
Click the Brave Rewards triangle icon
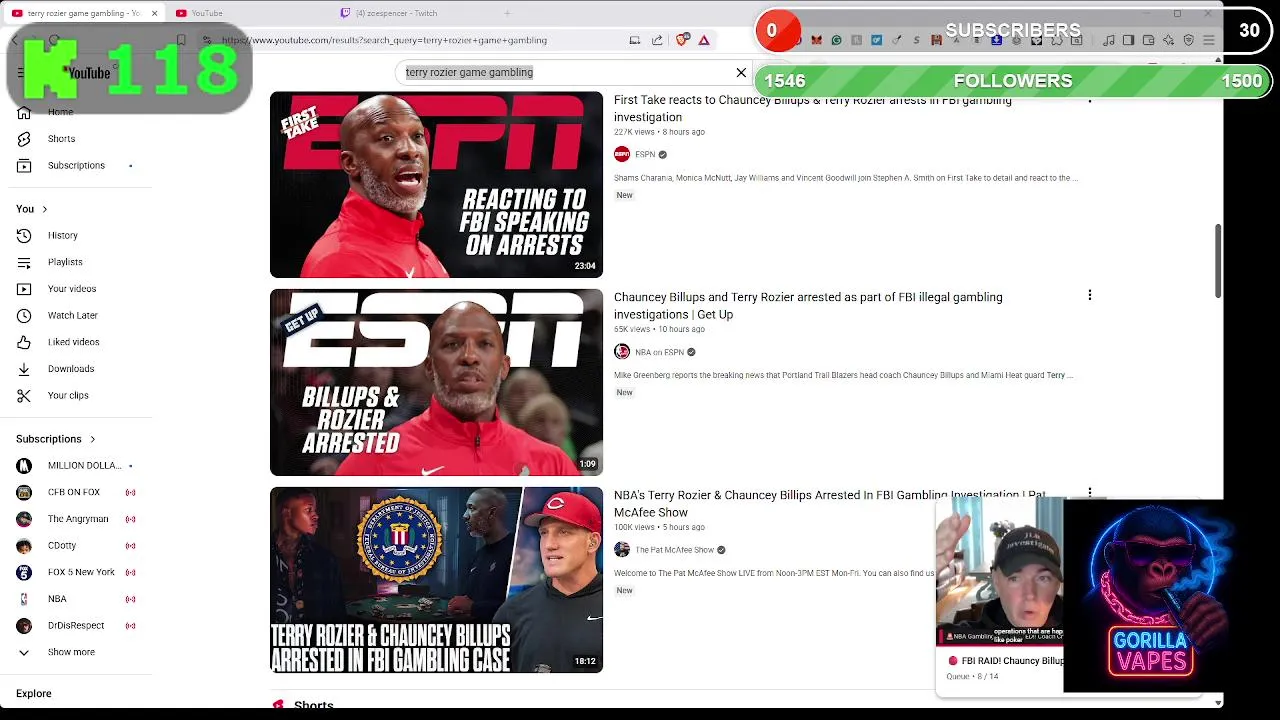click(x=704, y=40)
